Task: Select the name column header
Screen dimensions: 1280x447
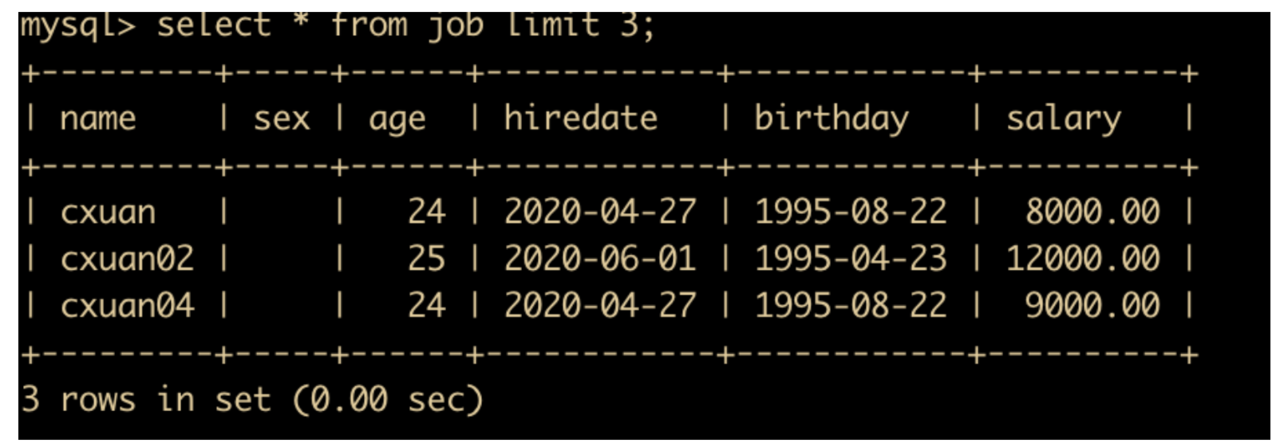Action: coord(97,119)
